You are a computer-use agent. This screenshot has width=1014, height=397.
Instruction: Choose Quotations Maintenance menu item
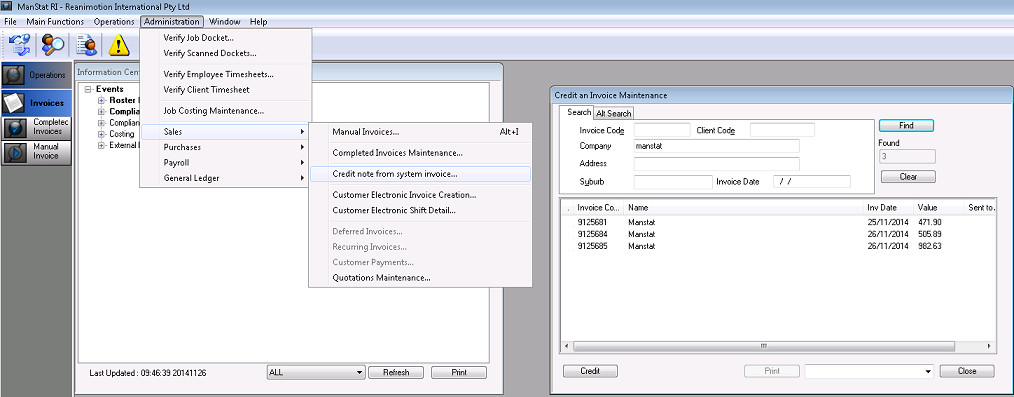(x=420, y=279)
